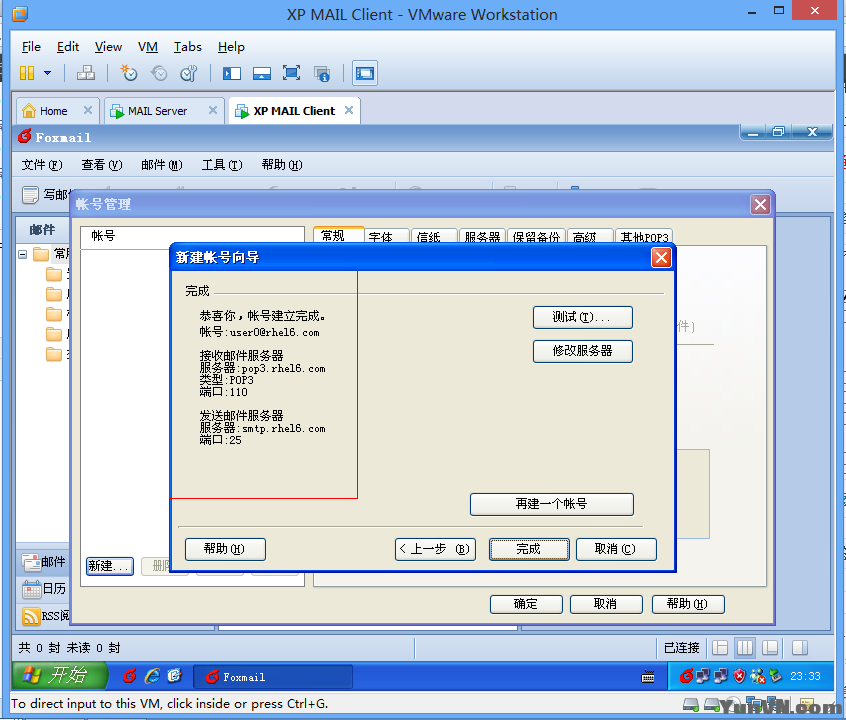Image resolution: width=846 pixels, height=720 pixels.
Task: Open the snapshot manager wrench-clock icon
Action: 188,73
